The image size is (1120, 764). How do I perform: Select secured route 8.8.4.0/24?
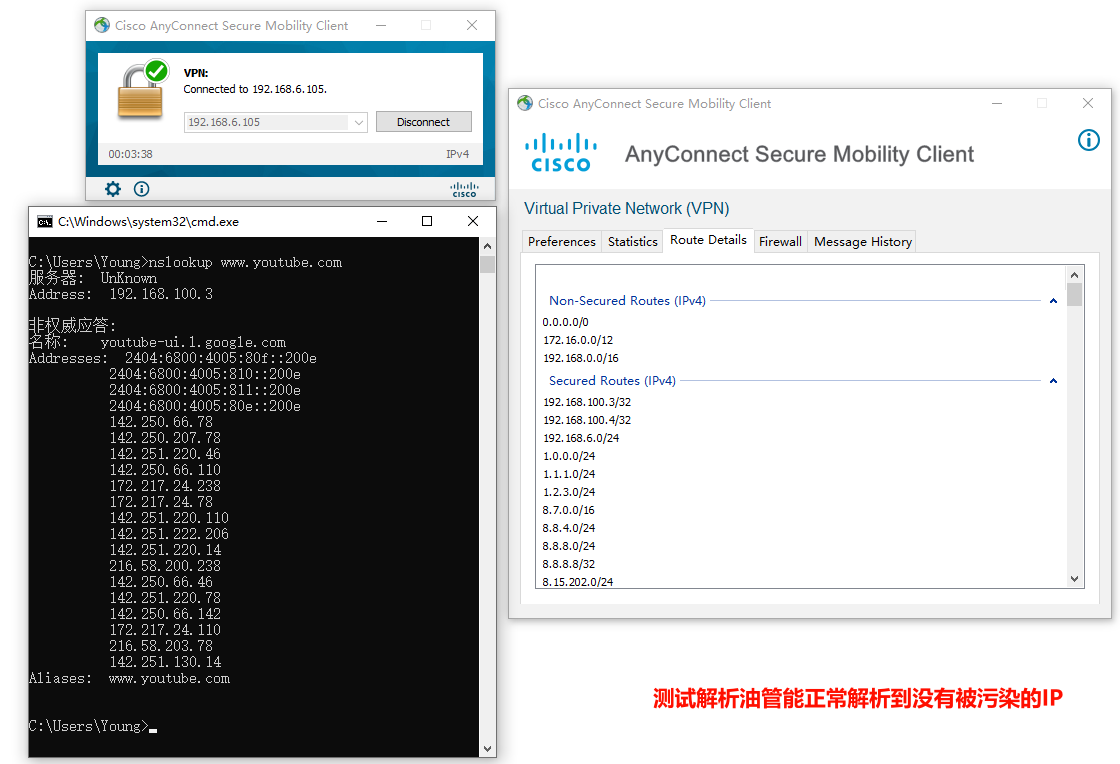tap(569, 528)
